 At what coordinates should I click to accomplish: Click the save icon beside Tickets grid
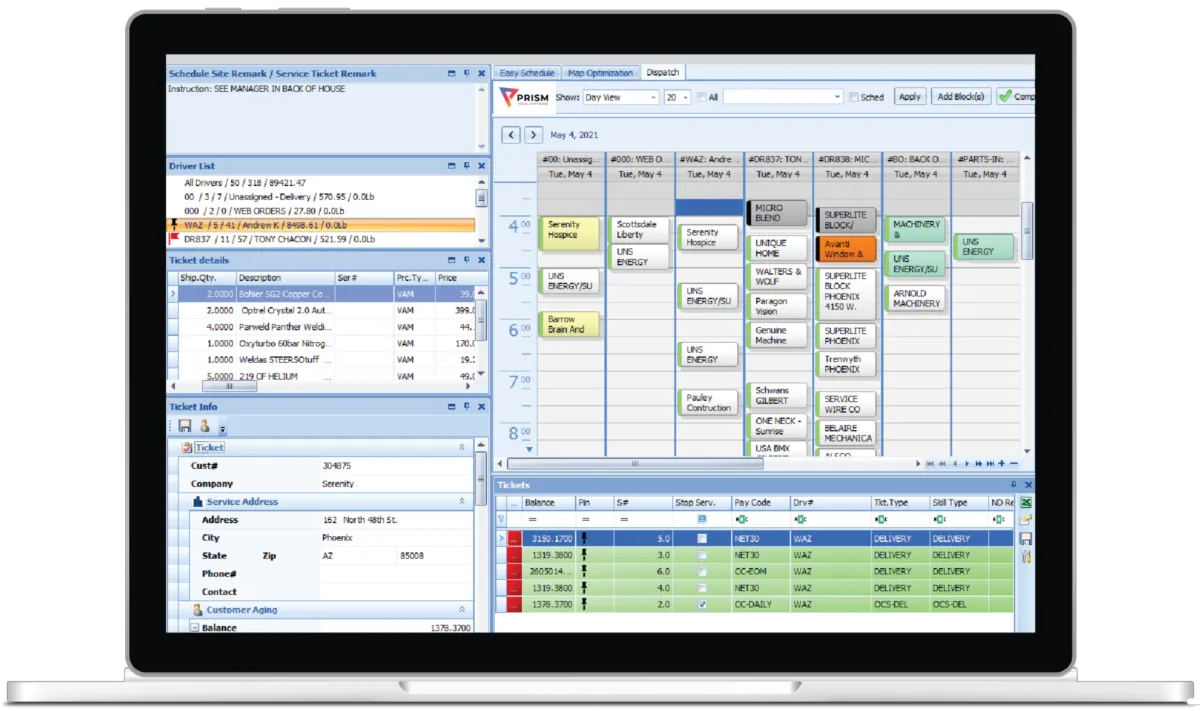(1026, 538)
